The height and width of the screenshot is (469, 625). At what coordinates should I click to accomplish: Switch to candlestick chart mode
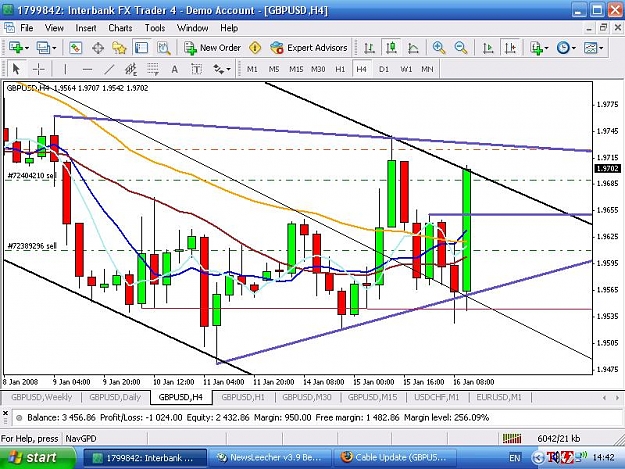coord(391,48)
